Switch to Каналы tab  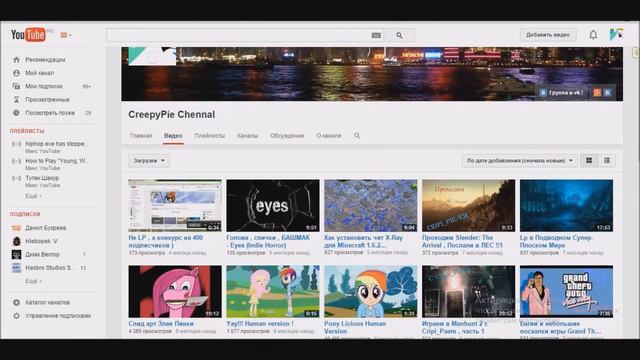(247, 136)
